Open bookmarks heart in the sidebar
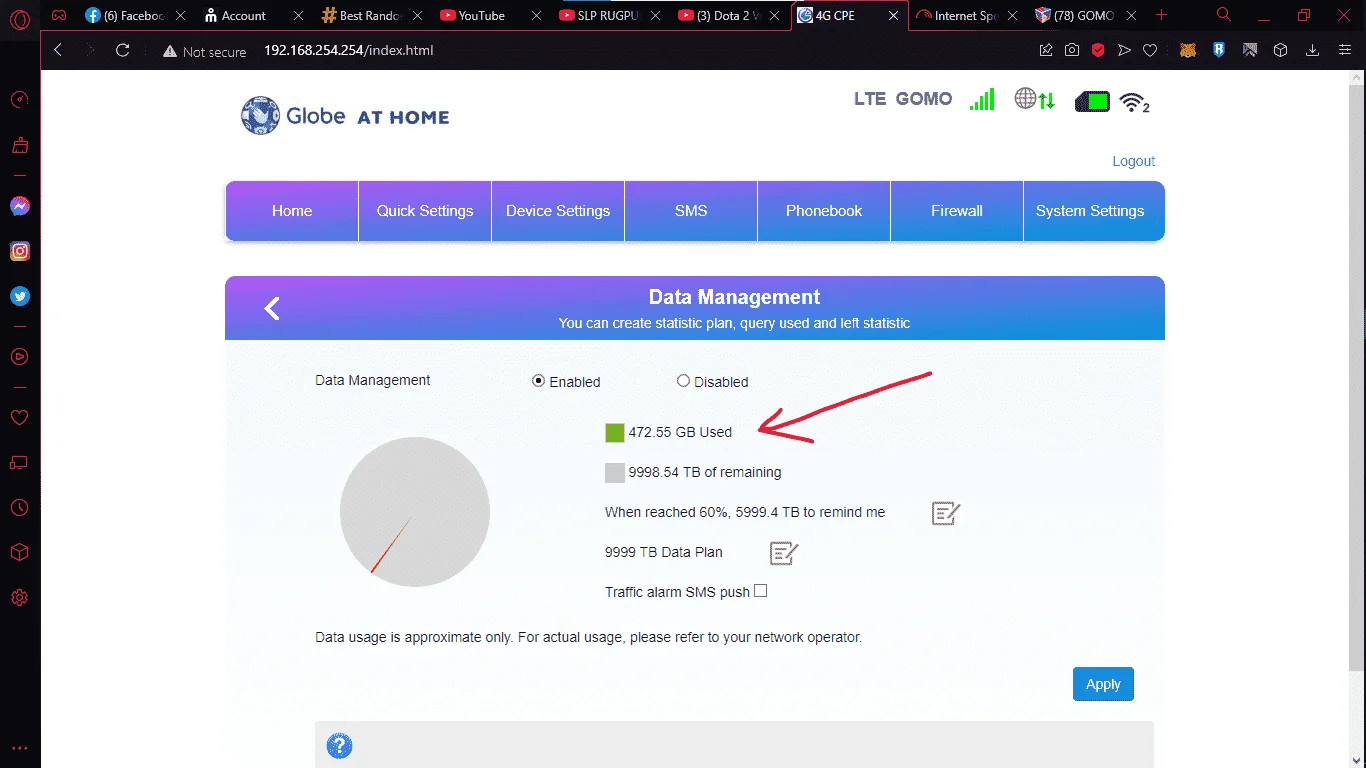 pos(19,417)
